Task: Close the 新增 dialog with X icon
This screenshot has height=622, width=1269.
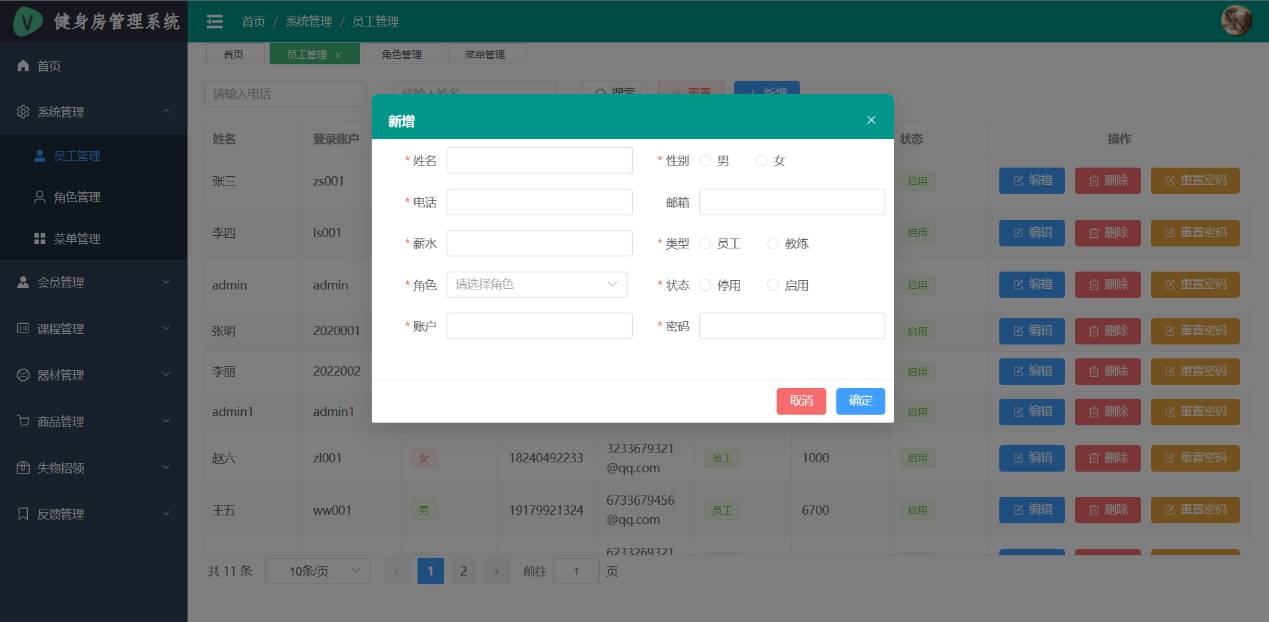Action: point(871,120)
